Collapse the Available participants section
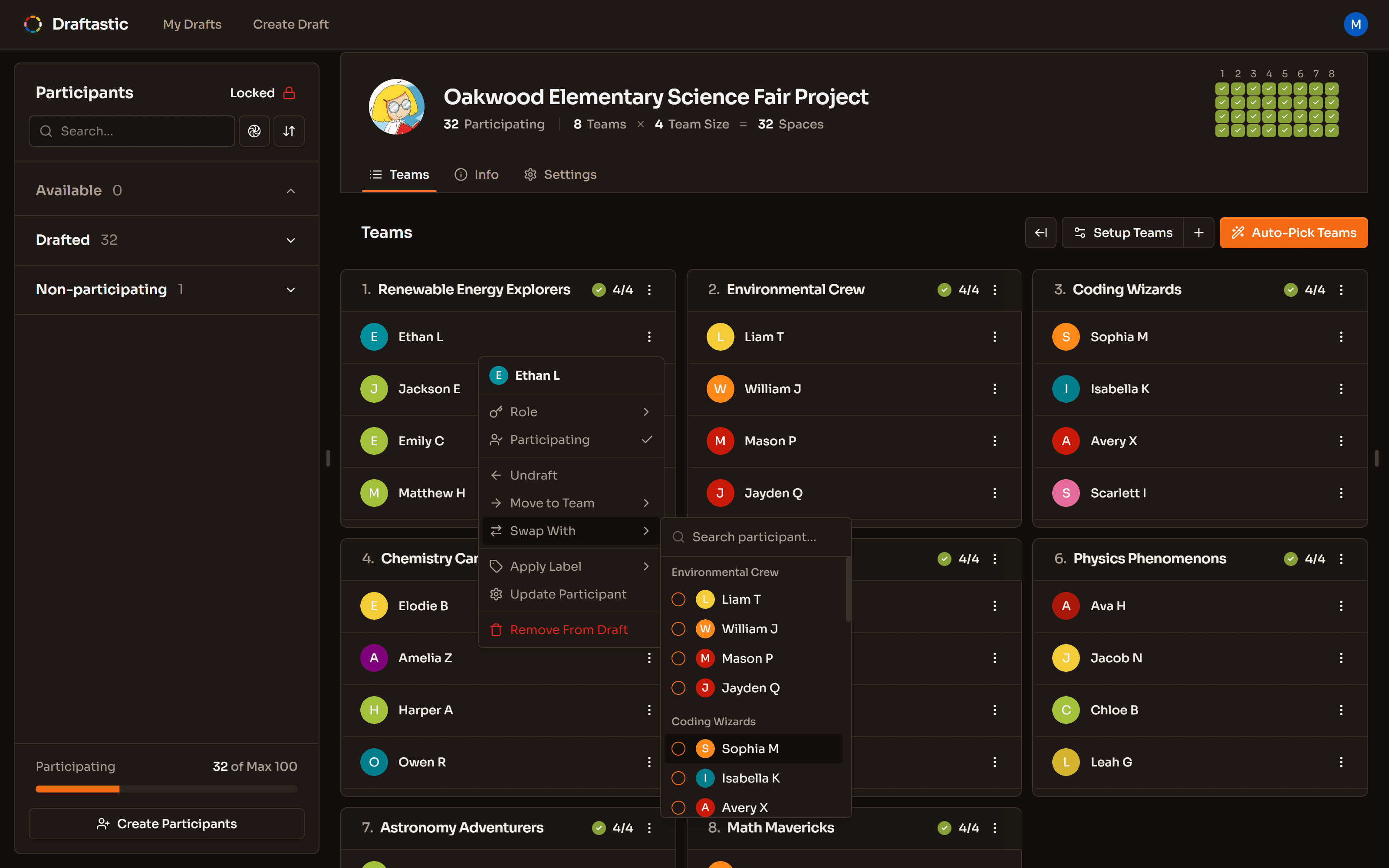This screenshot has width=1389, height=868. pyautogui.click(x=290, y=191)
